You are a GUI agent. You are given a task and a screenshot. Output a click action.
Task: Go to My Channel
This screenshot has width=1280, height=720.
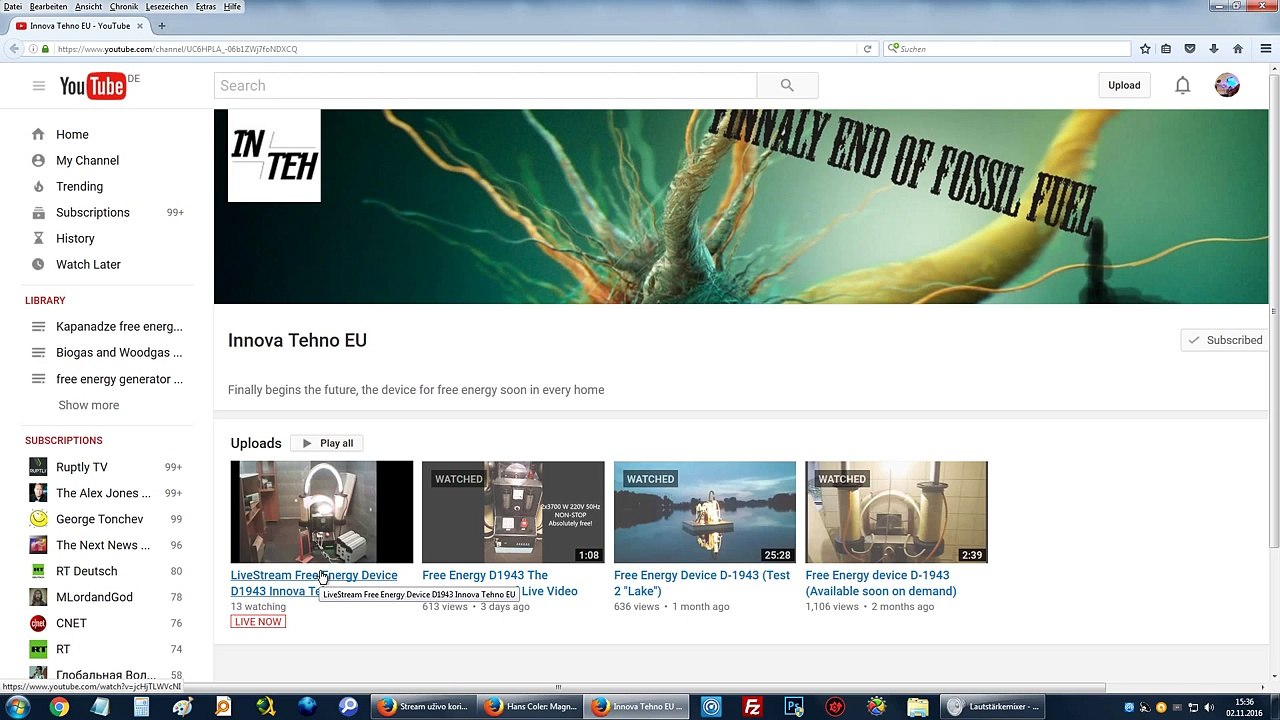(87, 160)
